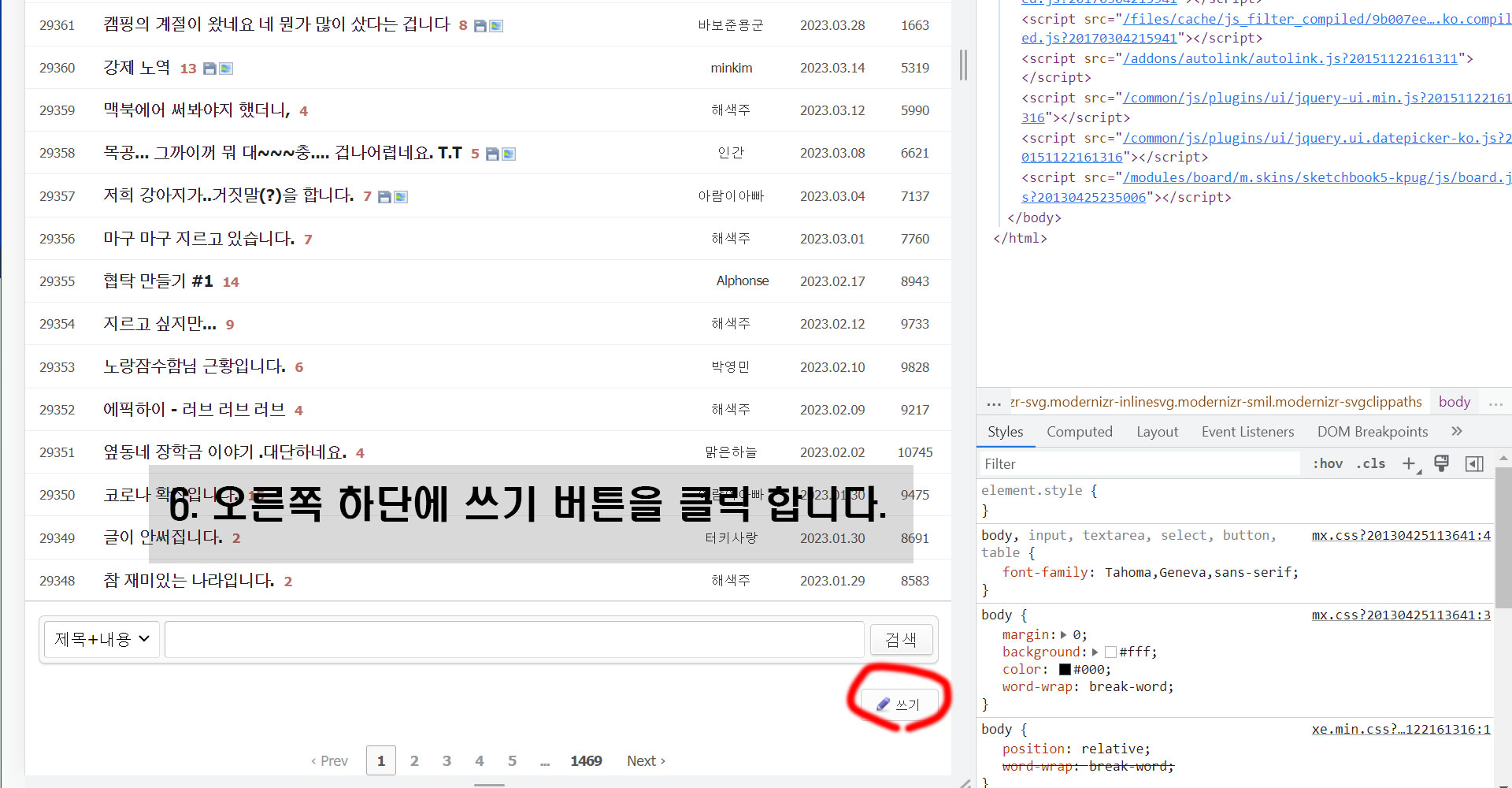Open the Event Listeners tab
Screen dimensions: 1512x788
[x=1247, y=432]
